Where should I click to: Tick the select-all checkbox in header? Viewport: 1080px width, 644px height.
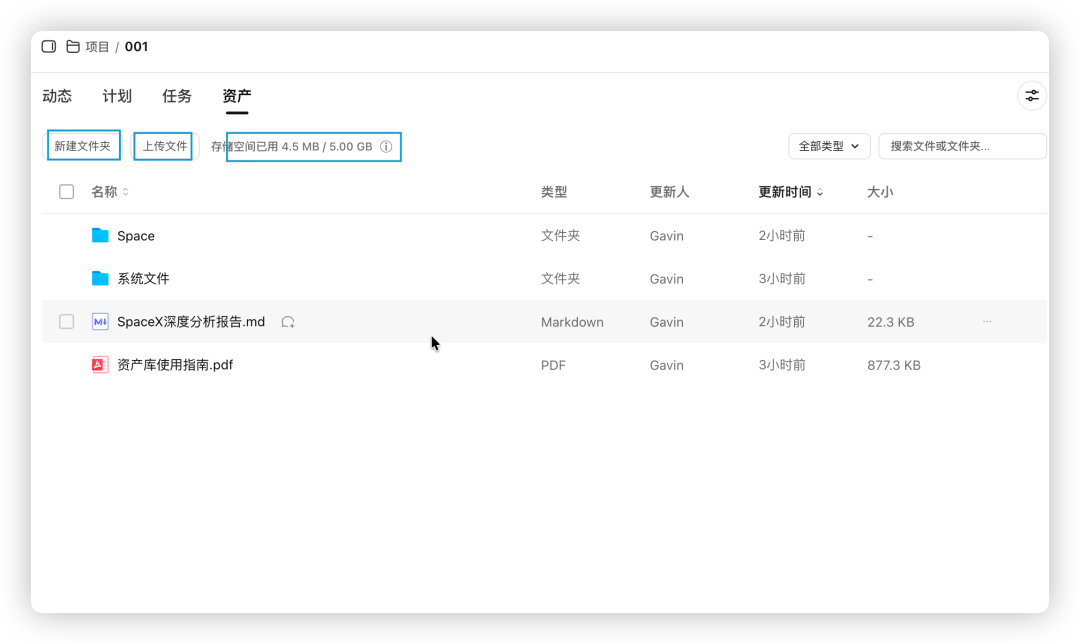point(66,191)
